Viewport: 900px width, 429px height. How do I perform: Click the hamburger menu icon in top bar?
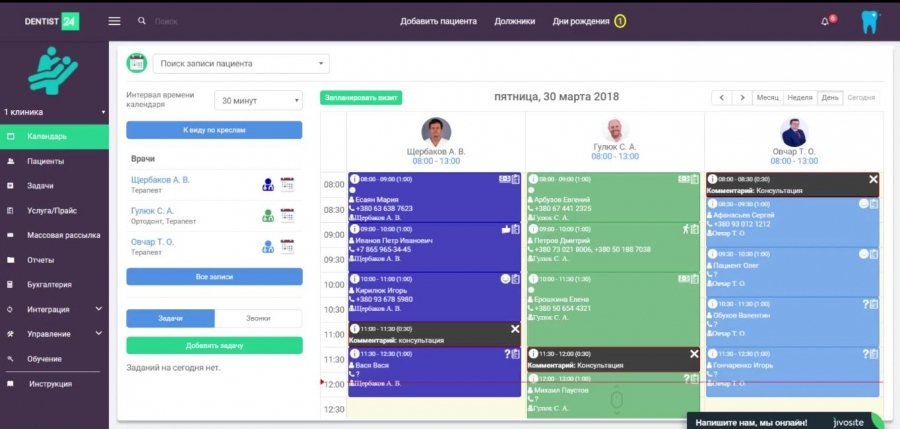pos(114,21)
